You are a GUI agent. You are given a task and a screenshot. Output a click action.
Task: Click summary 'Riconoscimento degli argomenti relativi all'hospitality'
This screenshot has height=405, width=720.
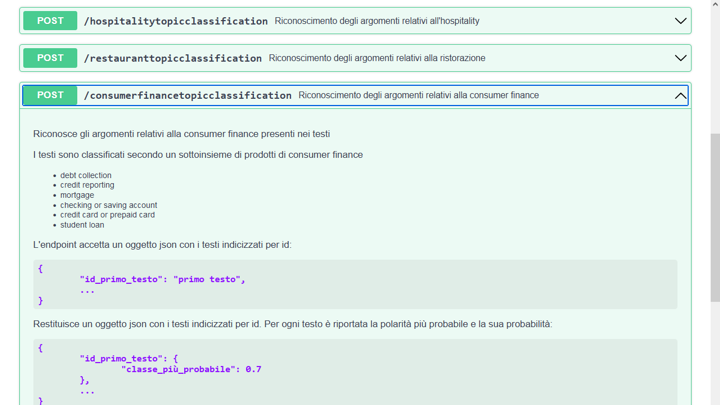pos(377,21)
